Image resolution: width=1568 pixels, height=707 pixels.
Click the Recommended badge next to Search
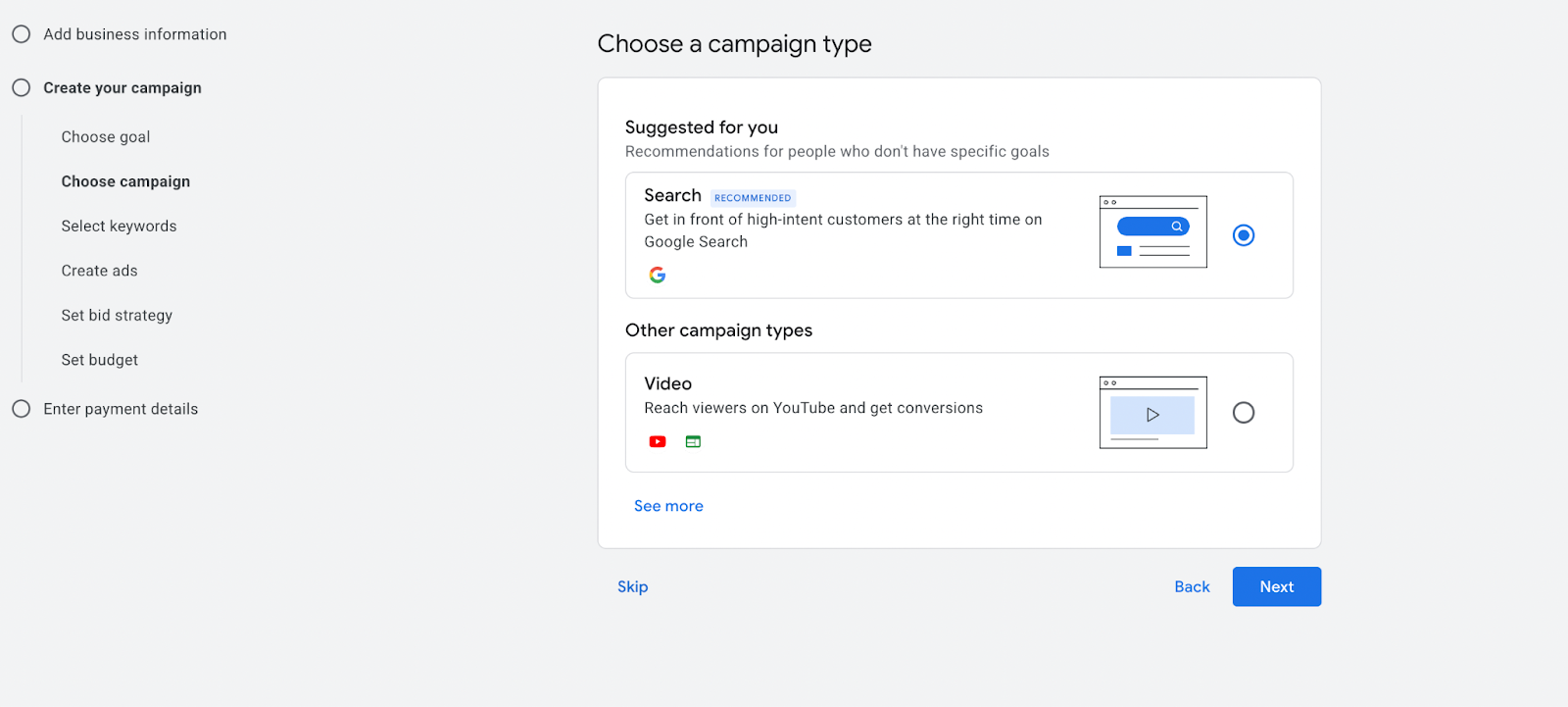point(753,197)
